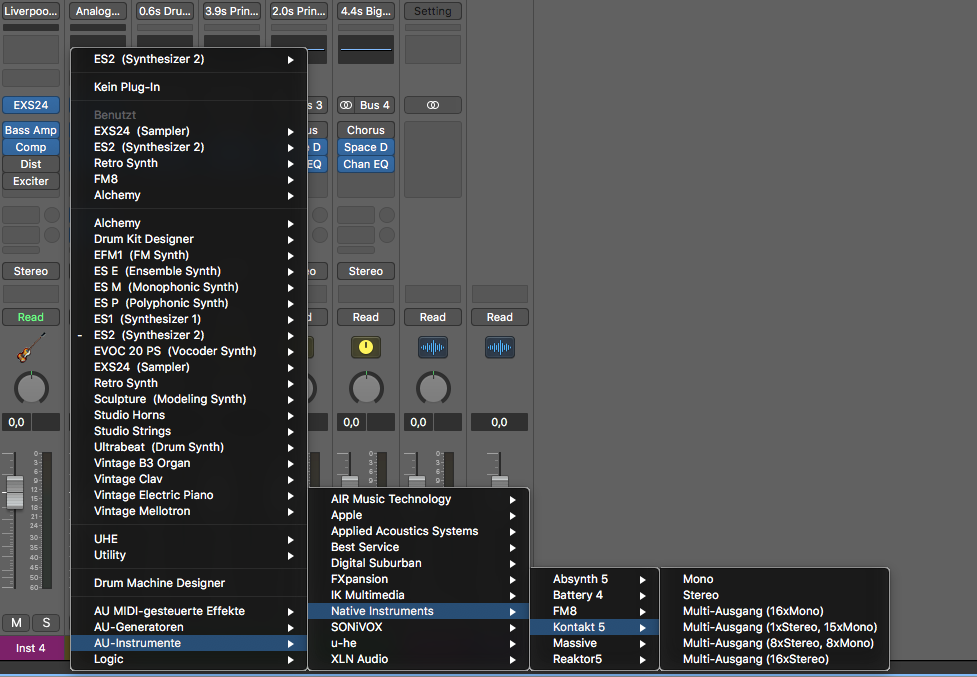Image resolution: width=977 pixels, height=677 pixels.
Task: Click the yellow icon on the Bus 4 strip
Action: pyautogui.click(x=366, y=347)
